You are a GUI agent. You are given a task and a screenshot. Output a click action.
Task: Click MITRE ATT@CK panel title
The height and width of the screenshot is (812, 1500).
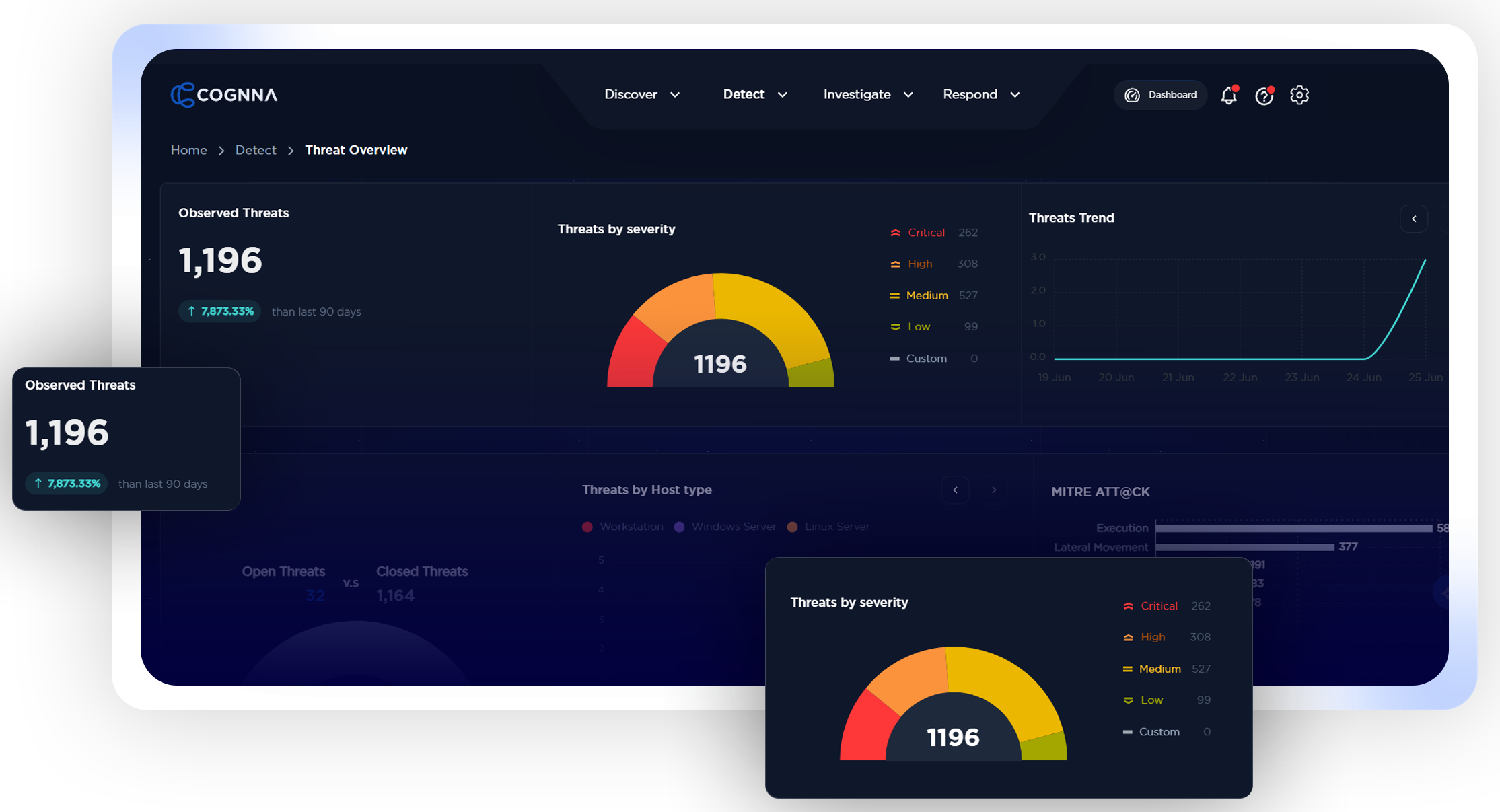tap(1100, 492)
